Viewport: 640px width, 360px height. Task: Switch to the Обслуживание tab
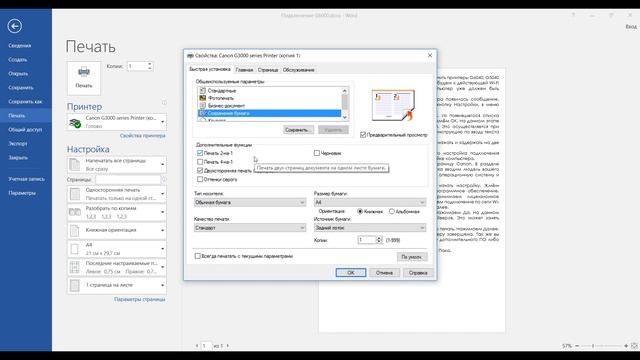pos(298,70)
